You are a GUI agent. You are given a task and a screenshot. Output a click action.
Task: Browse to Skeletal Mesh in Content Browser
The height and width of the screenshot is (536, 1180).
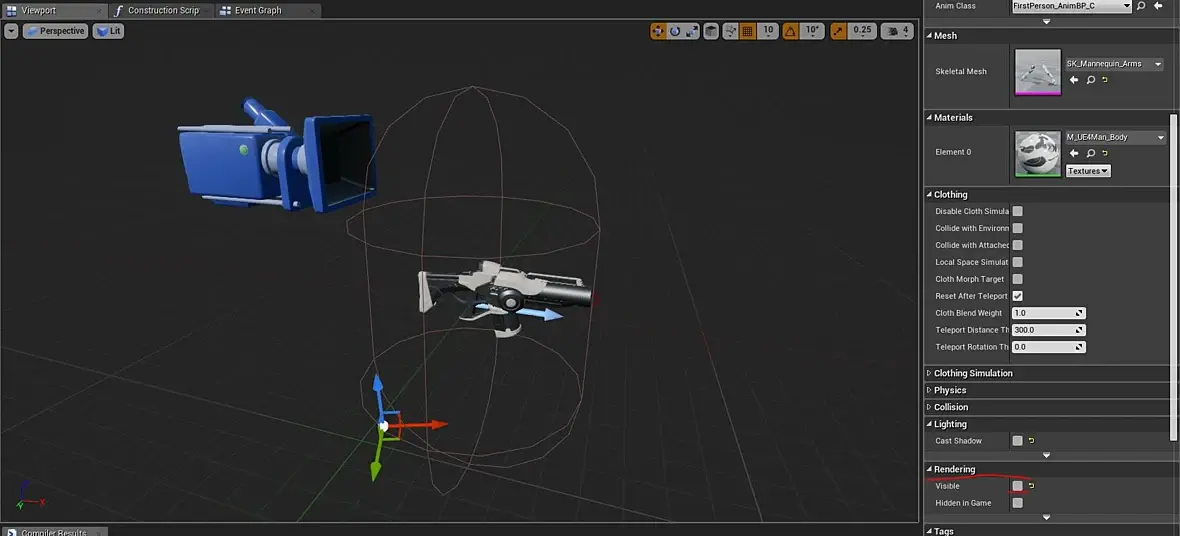1090,80
